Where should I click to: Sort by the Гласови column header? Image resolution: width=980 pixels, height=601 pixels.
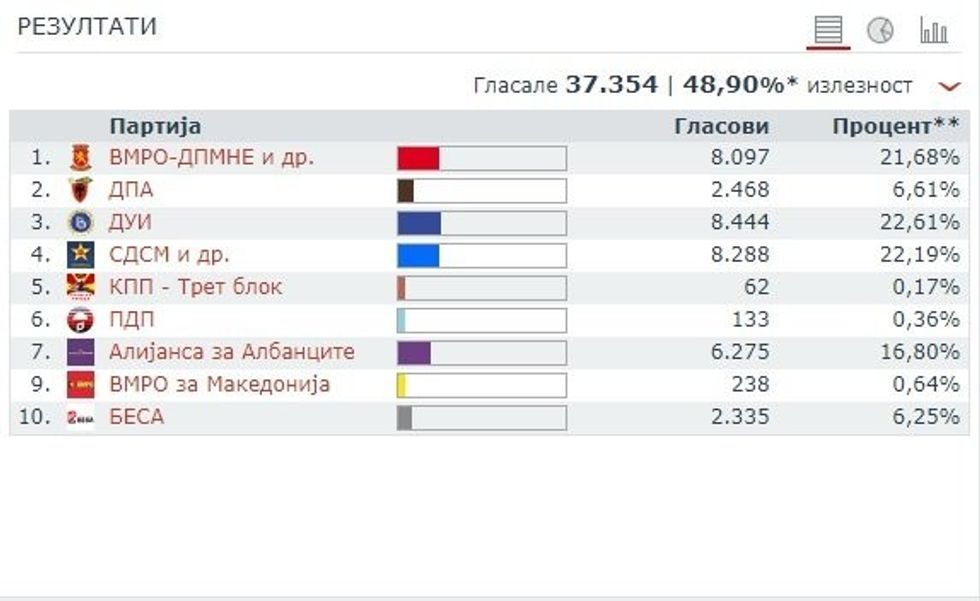(x=722, y=125)
